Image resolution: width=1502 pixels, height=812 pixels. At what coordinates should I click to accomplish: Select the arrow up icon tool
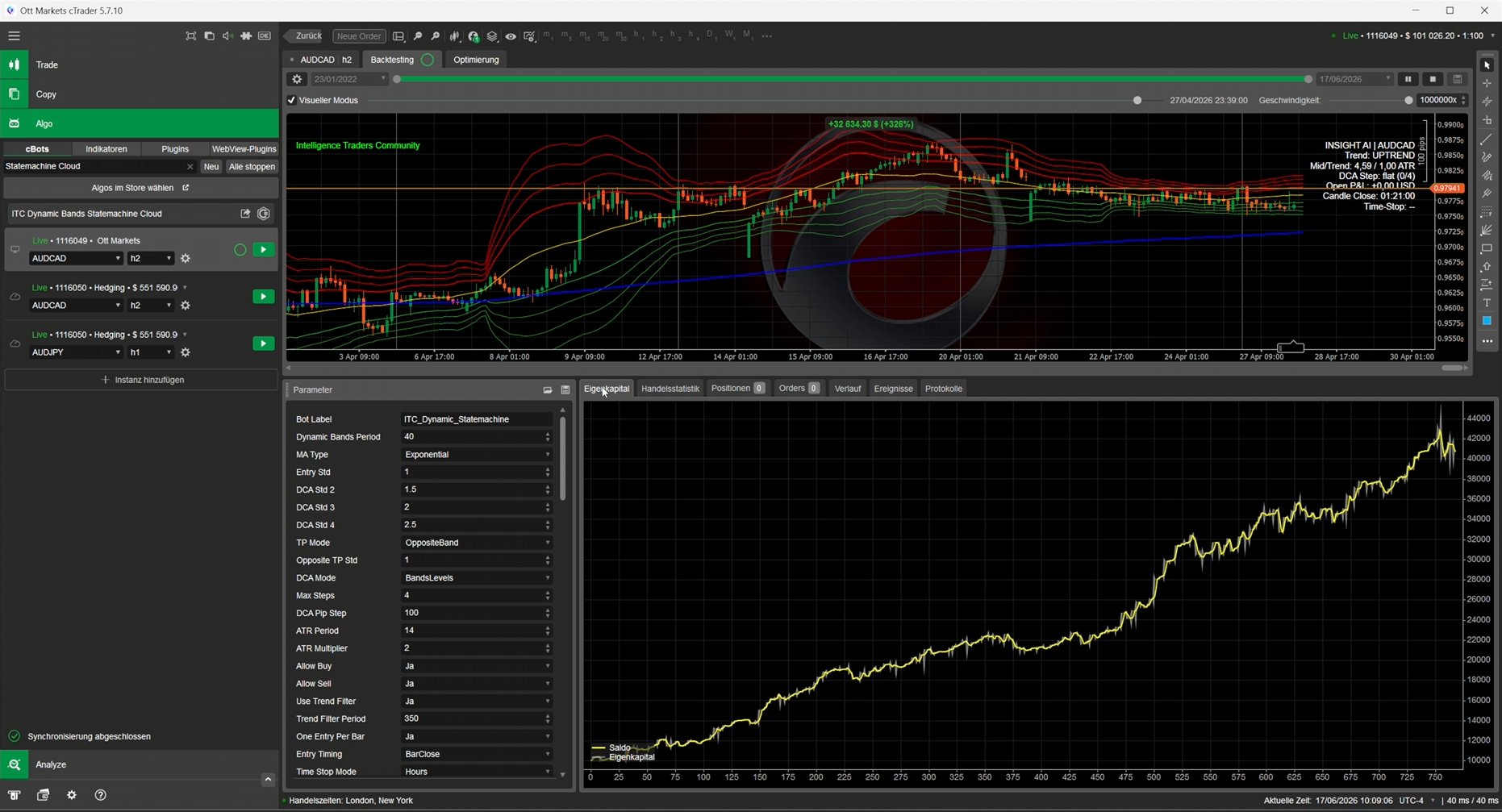1487,267
